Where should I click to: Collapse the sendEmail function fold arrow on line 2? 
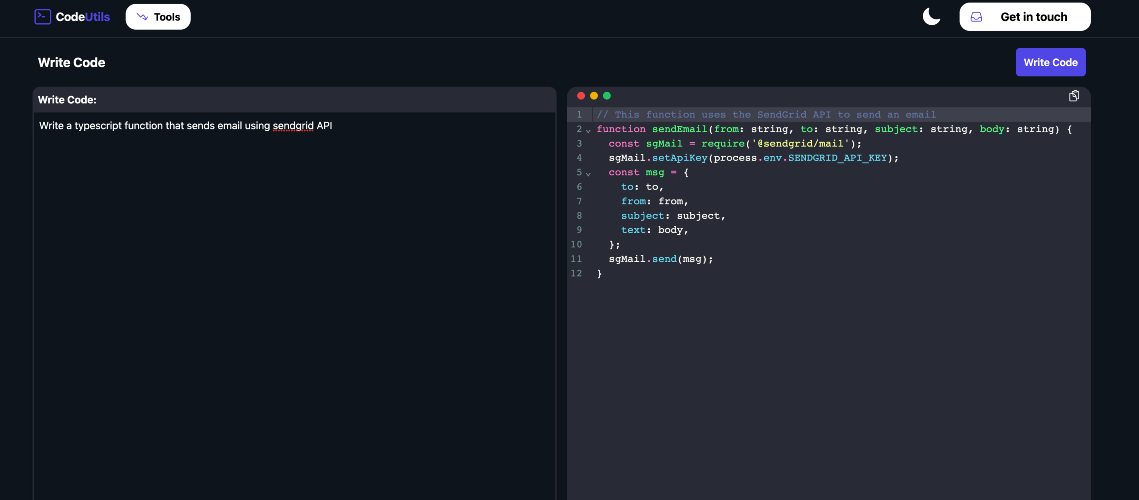[588, 130]
